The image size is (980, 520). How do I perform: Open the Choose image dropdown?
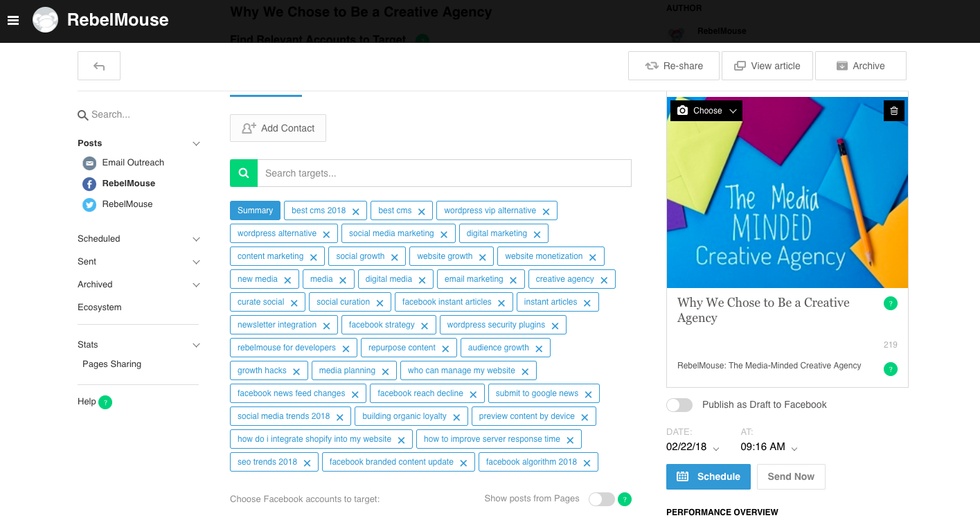(706, 111)
